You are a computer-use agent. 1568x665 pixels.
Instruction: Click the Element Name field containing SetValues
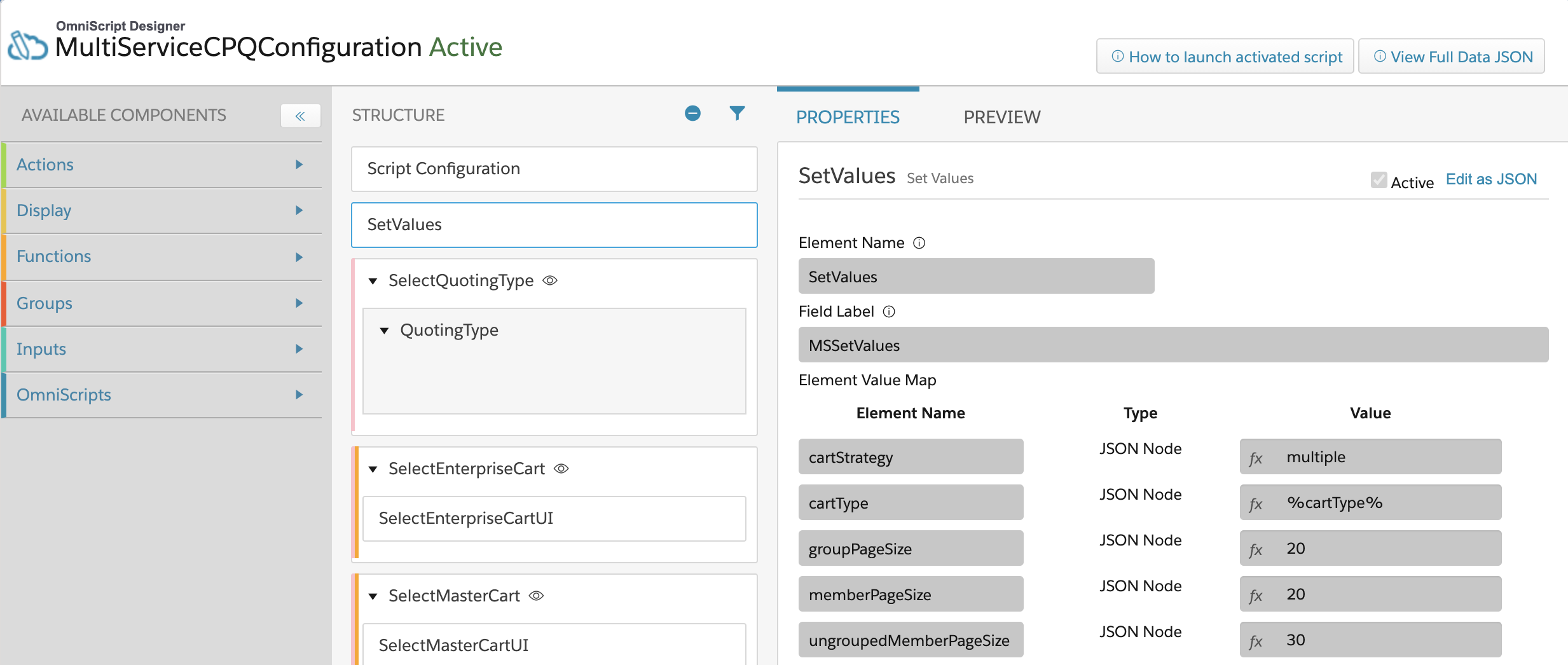977,276
